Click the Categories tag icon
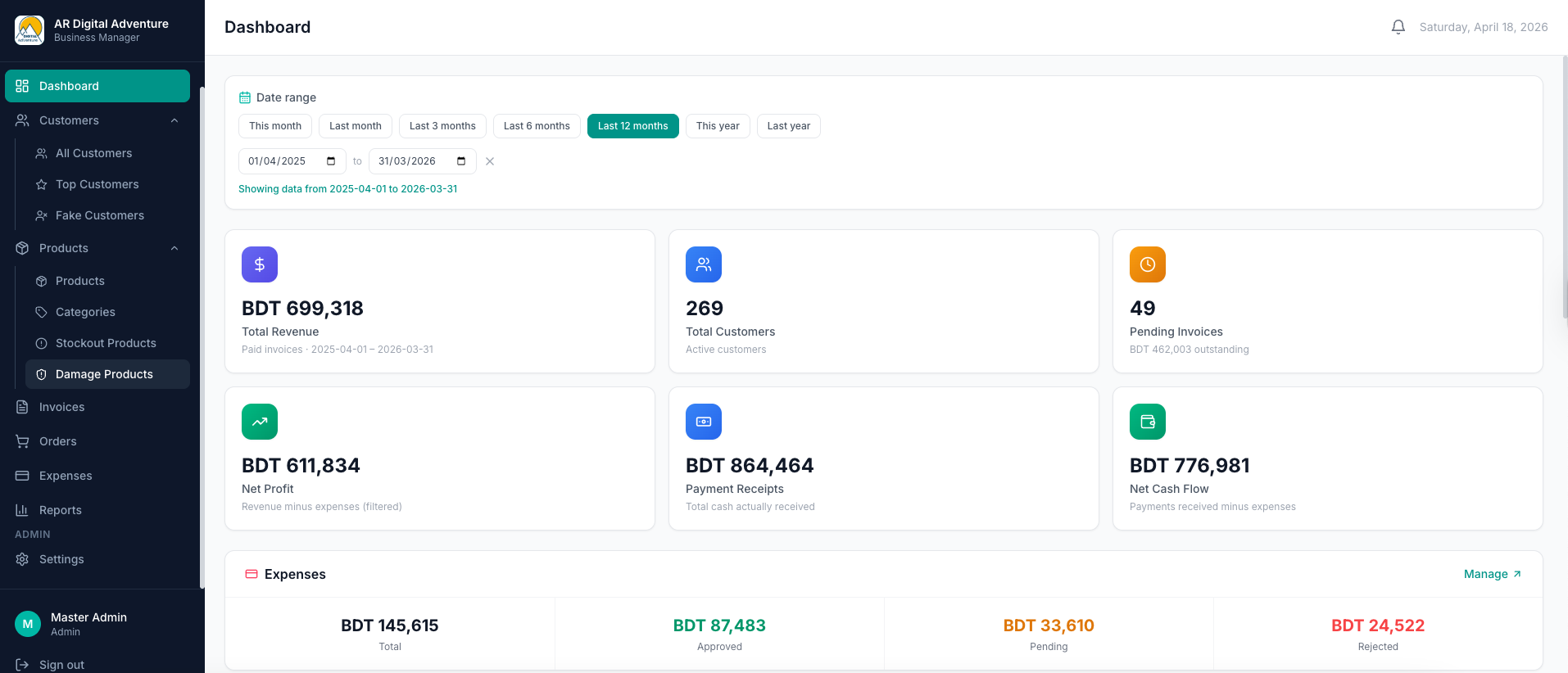 (x=41, y=312)
